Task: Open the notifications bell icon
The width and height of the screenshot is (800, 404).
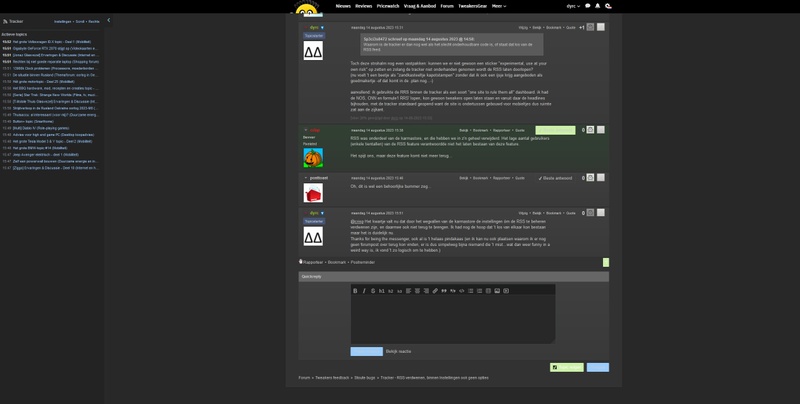Action: click(596, 6)
